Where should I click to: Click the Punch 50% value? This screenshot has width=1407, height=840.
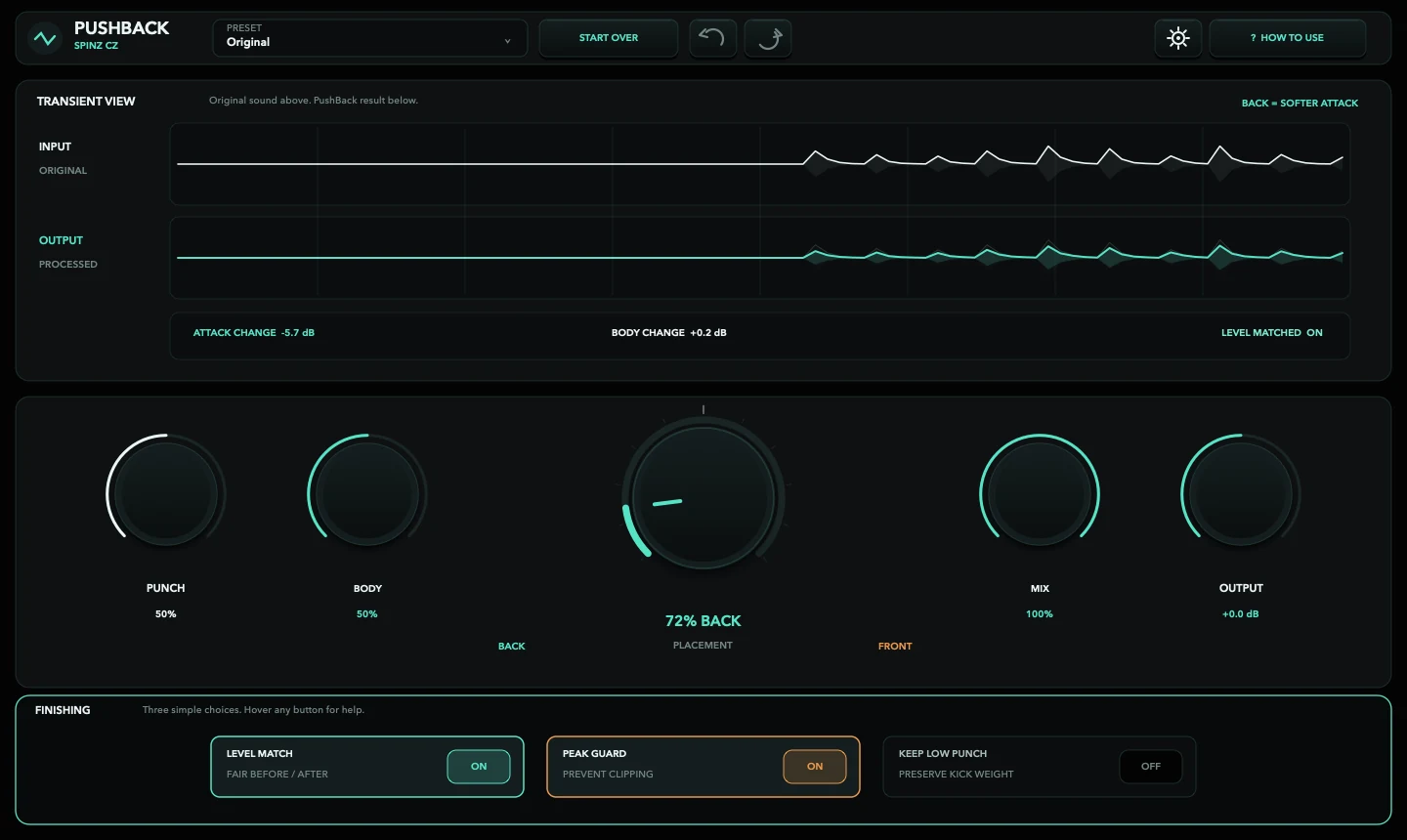coord(166,614)
